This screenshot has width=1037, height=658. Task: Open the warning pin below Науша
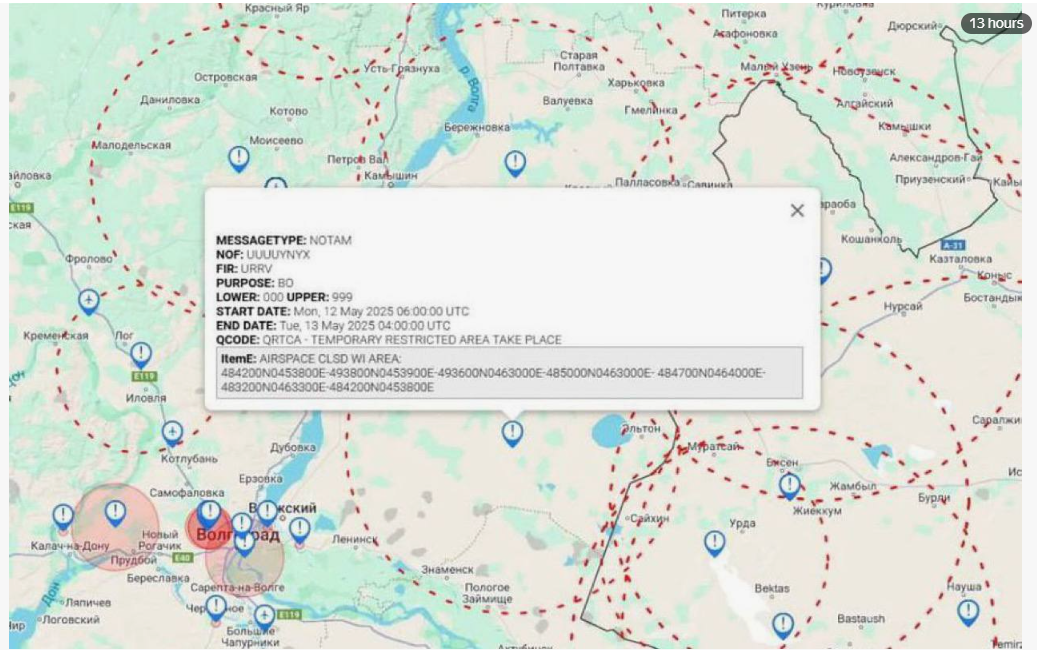(968, 612)
